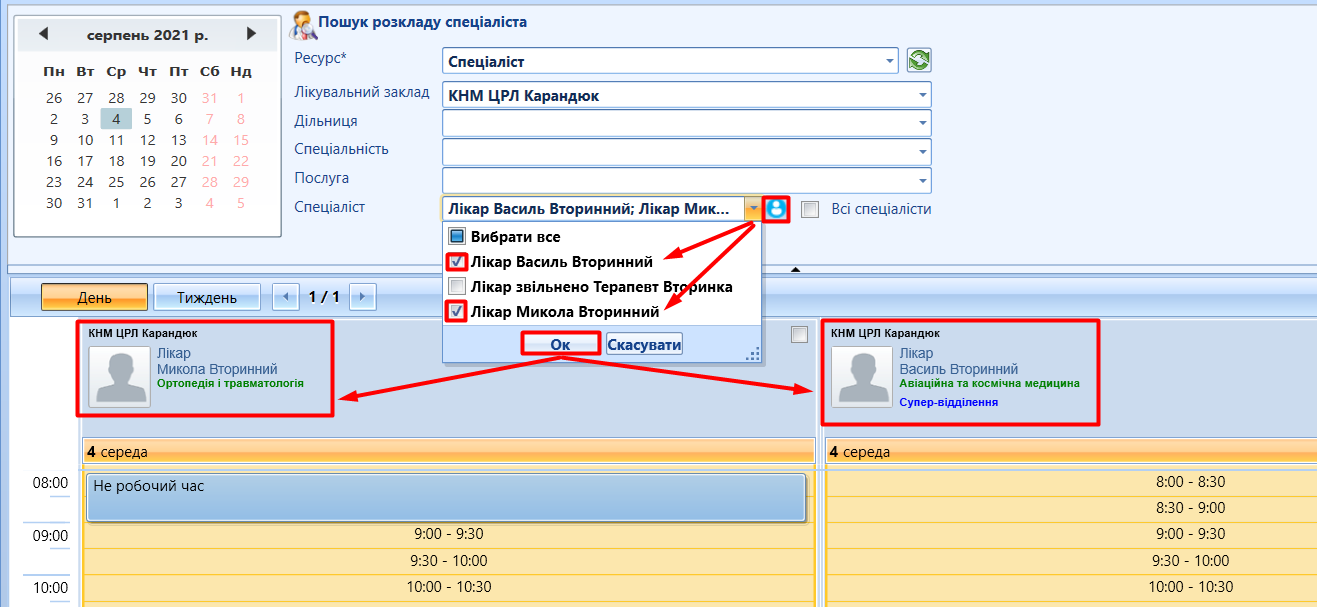Open the Ресурс dropdown
The height and width of the screenshot is (607, 1317).
point(889,62)
